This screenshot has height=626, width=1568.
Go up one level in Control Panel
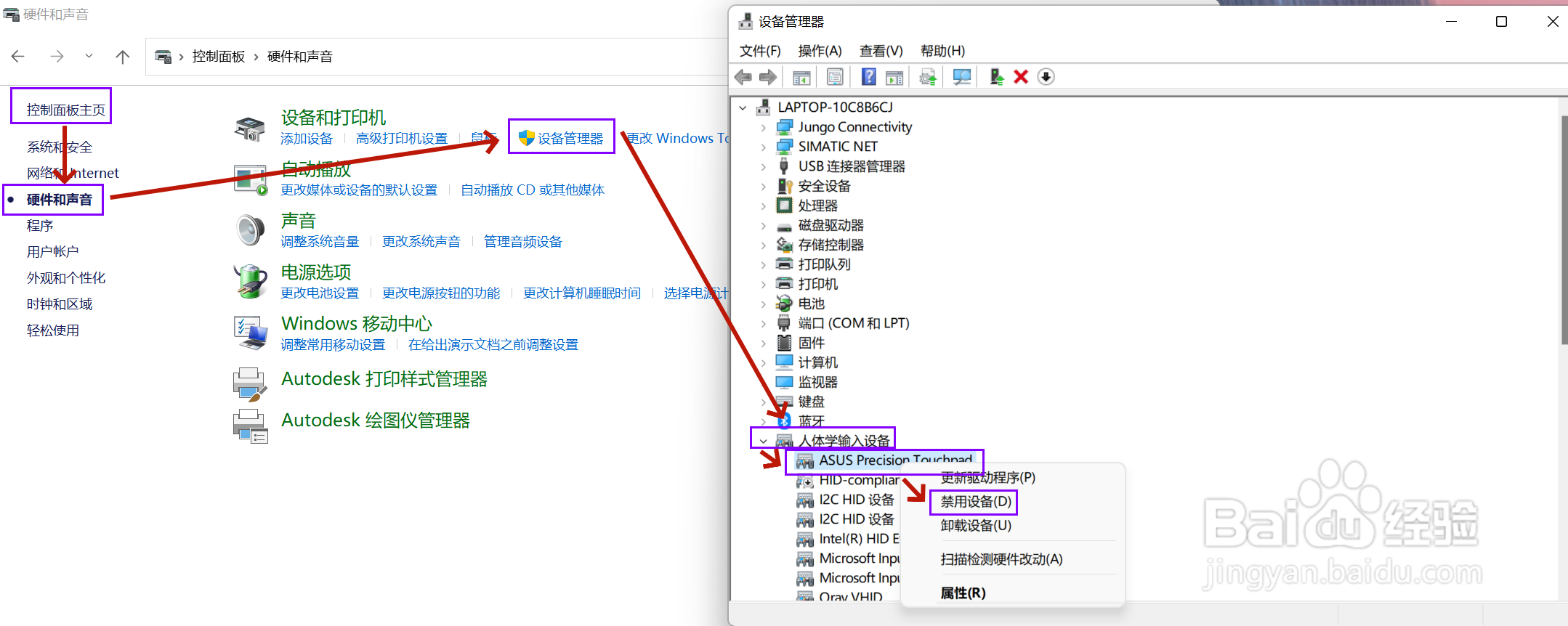pyautogui.click(x=123, y=56)
